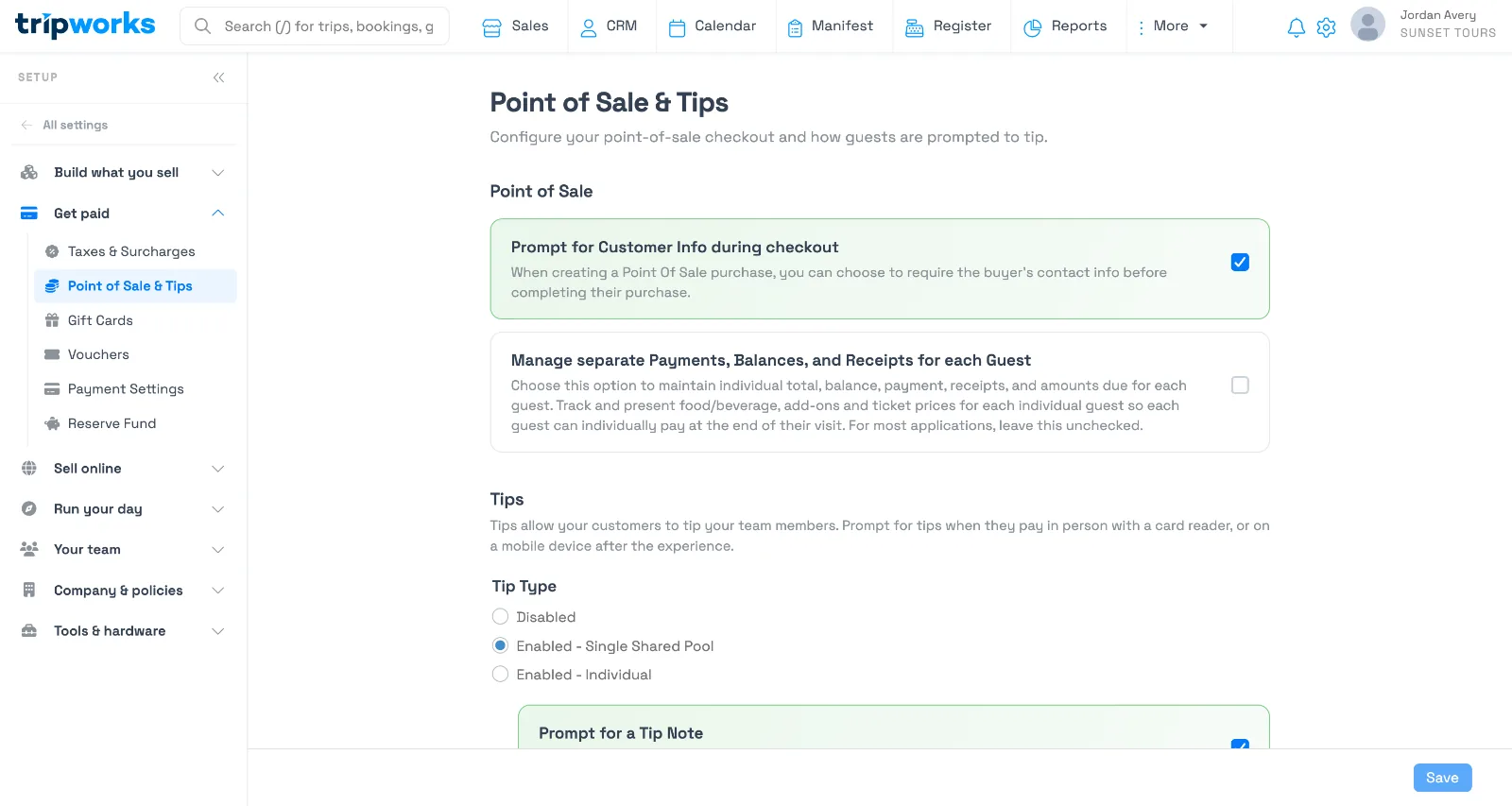1512x806 pixels.
Task: Click the Taxes & Surcharges icon
Action: (52, 251)
